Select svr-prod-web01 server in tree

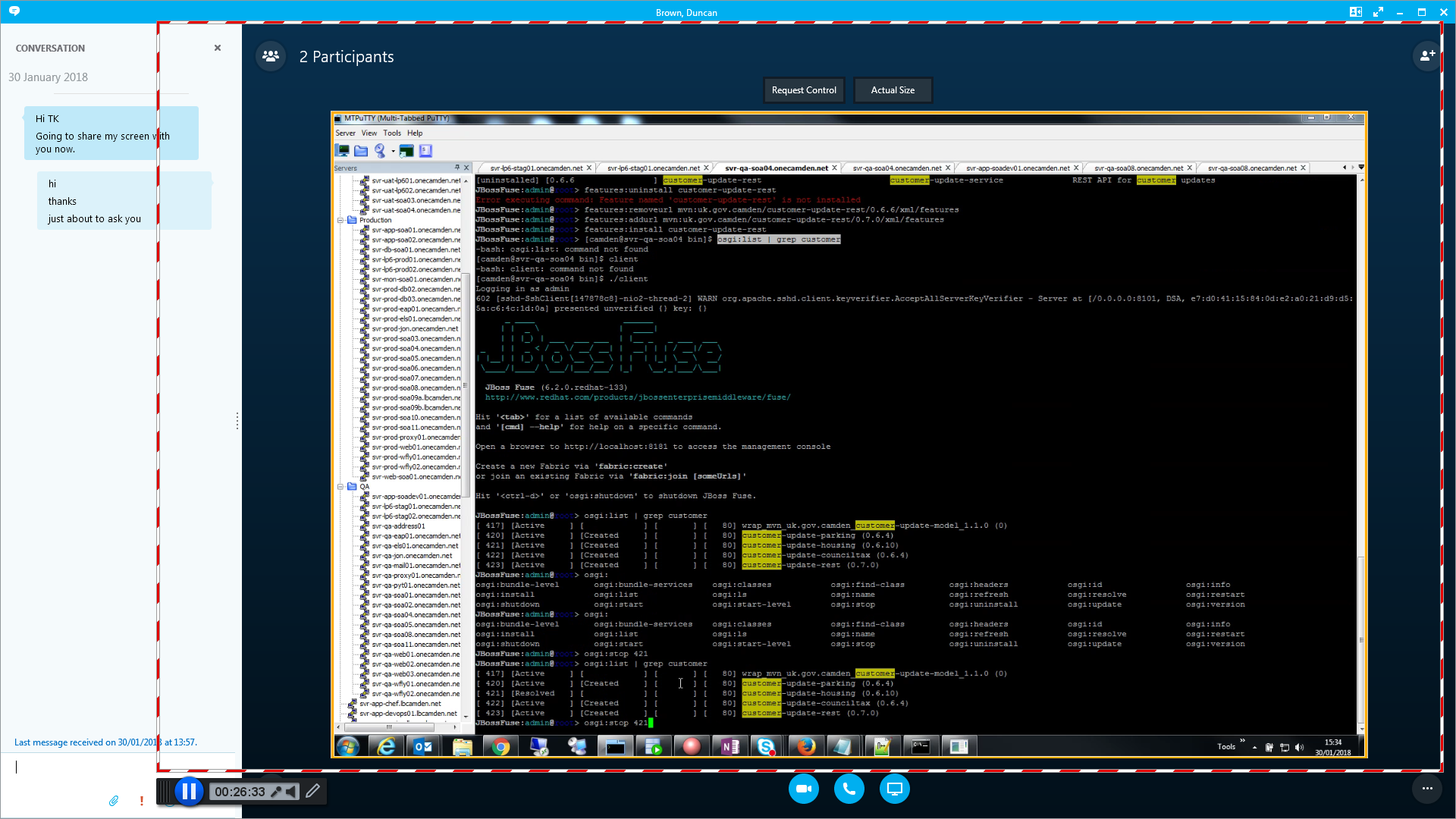tap(416, 447)
